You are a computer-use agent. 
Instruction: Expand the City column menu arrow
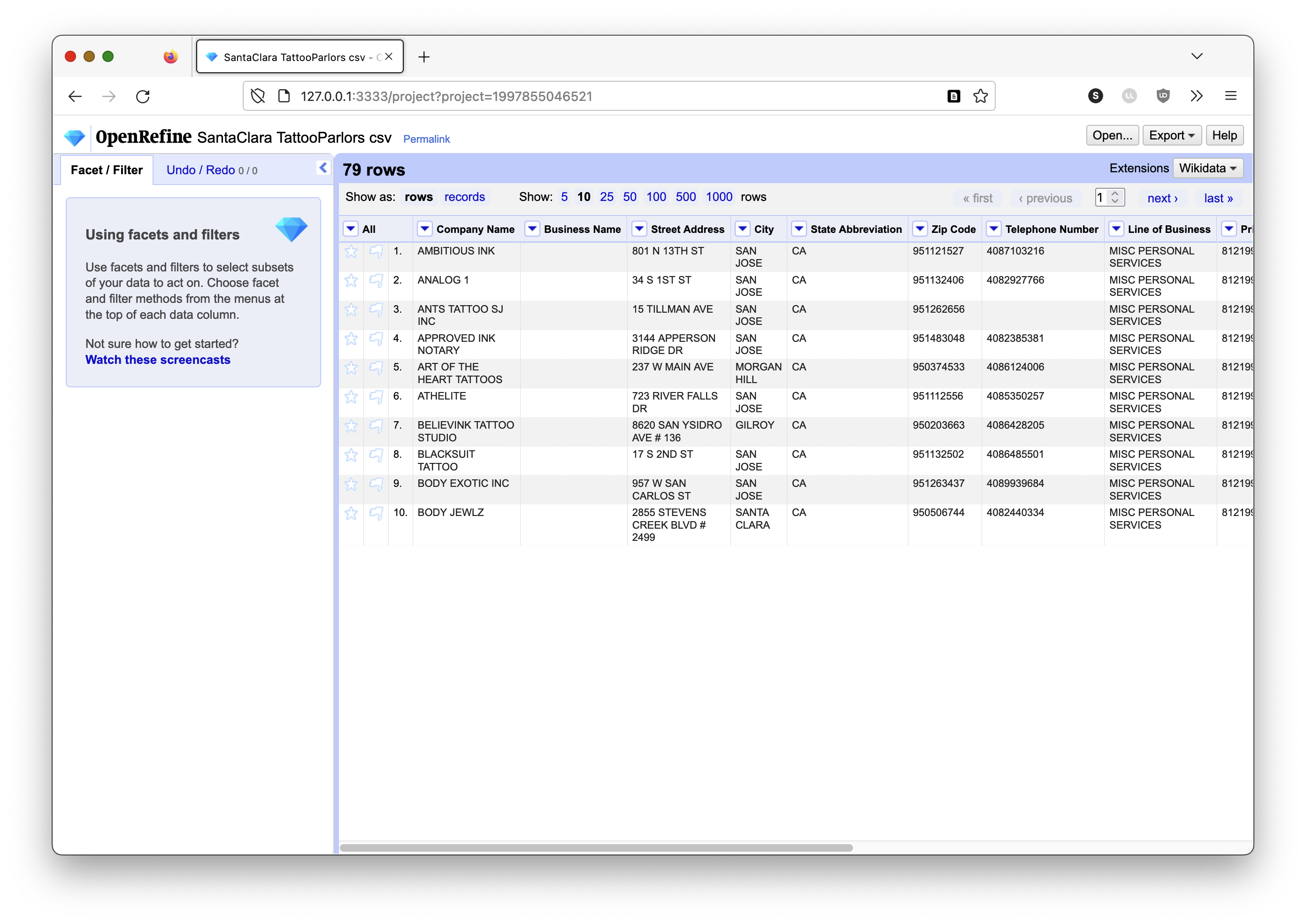click(x=742, y=229)
